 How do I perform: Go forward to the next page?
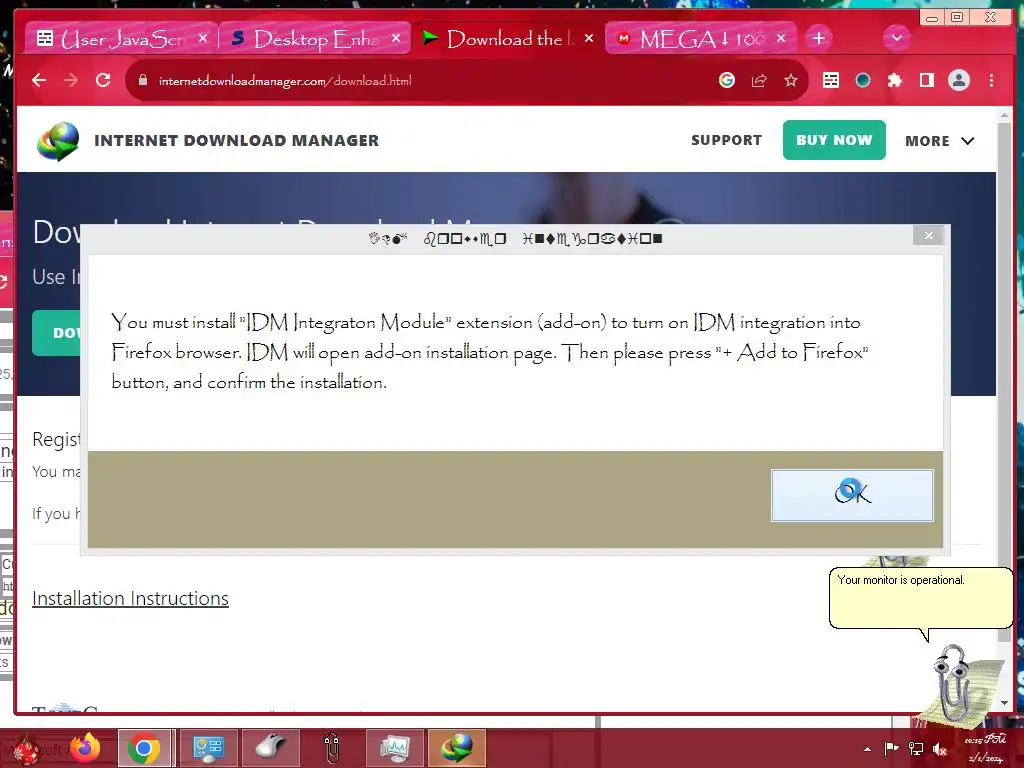click(x=71, y=80)
